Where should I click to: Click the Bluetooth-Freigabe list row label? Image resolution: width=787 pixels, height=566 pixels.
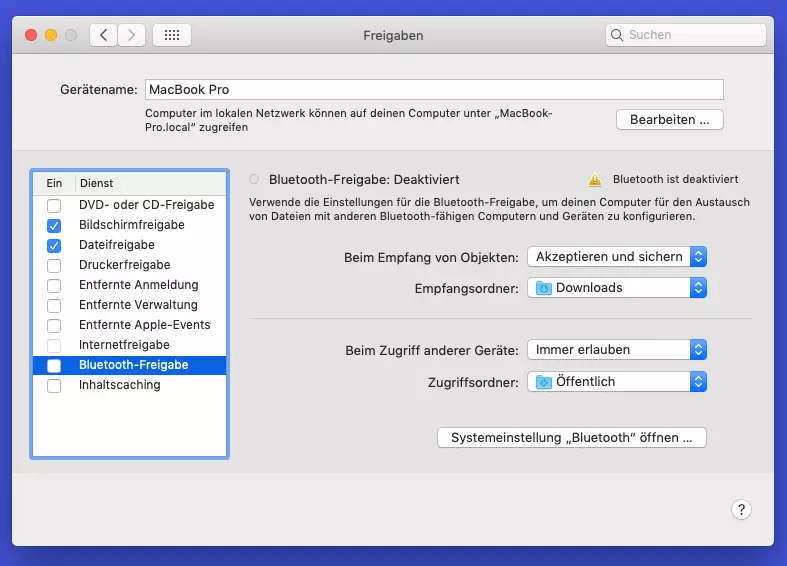(134, 365)
